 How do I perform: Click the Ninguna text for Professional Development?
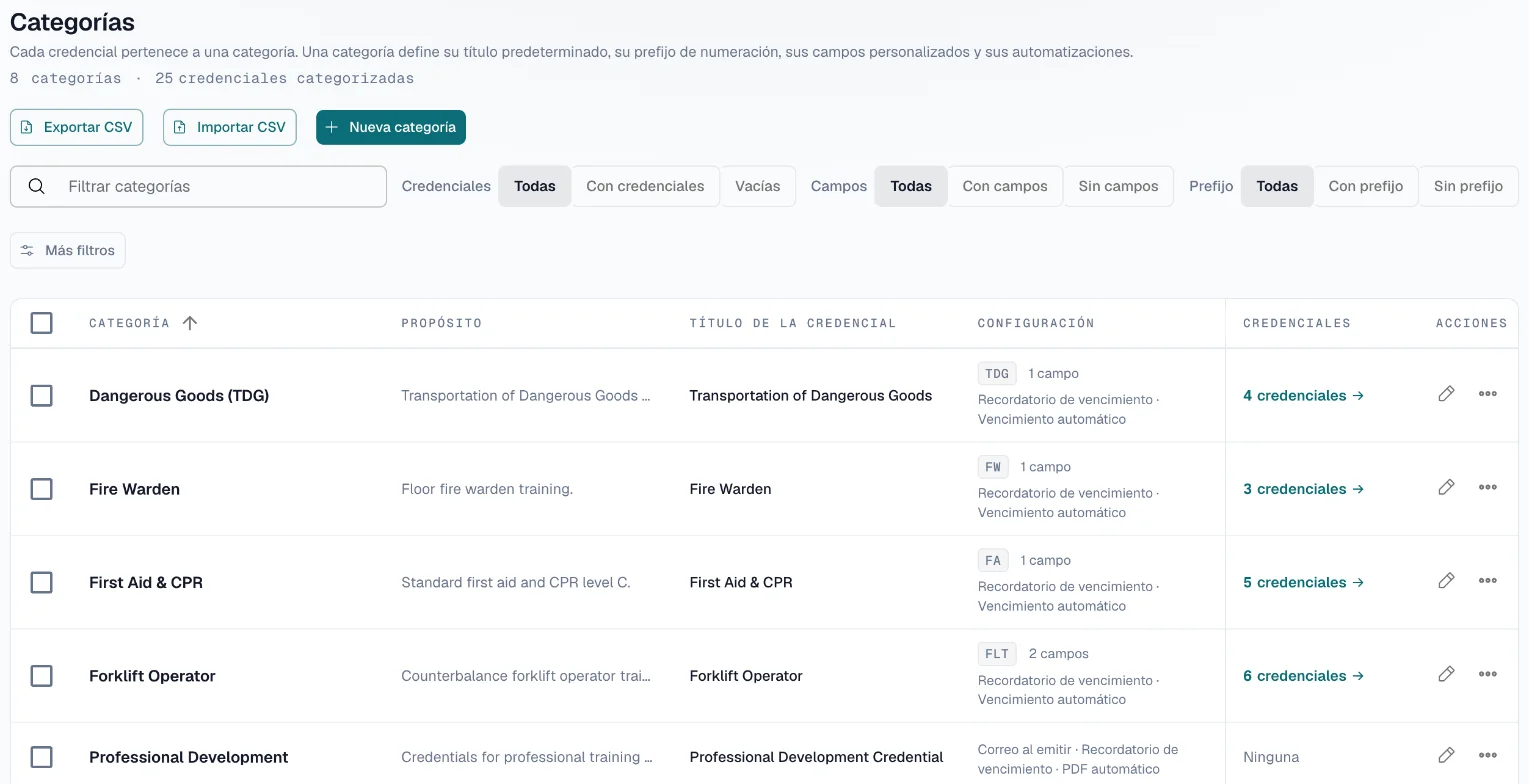(1271, 757)
